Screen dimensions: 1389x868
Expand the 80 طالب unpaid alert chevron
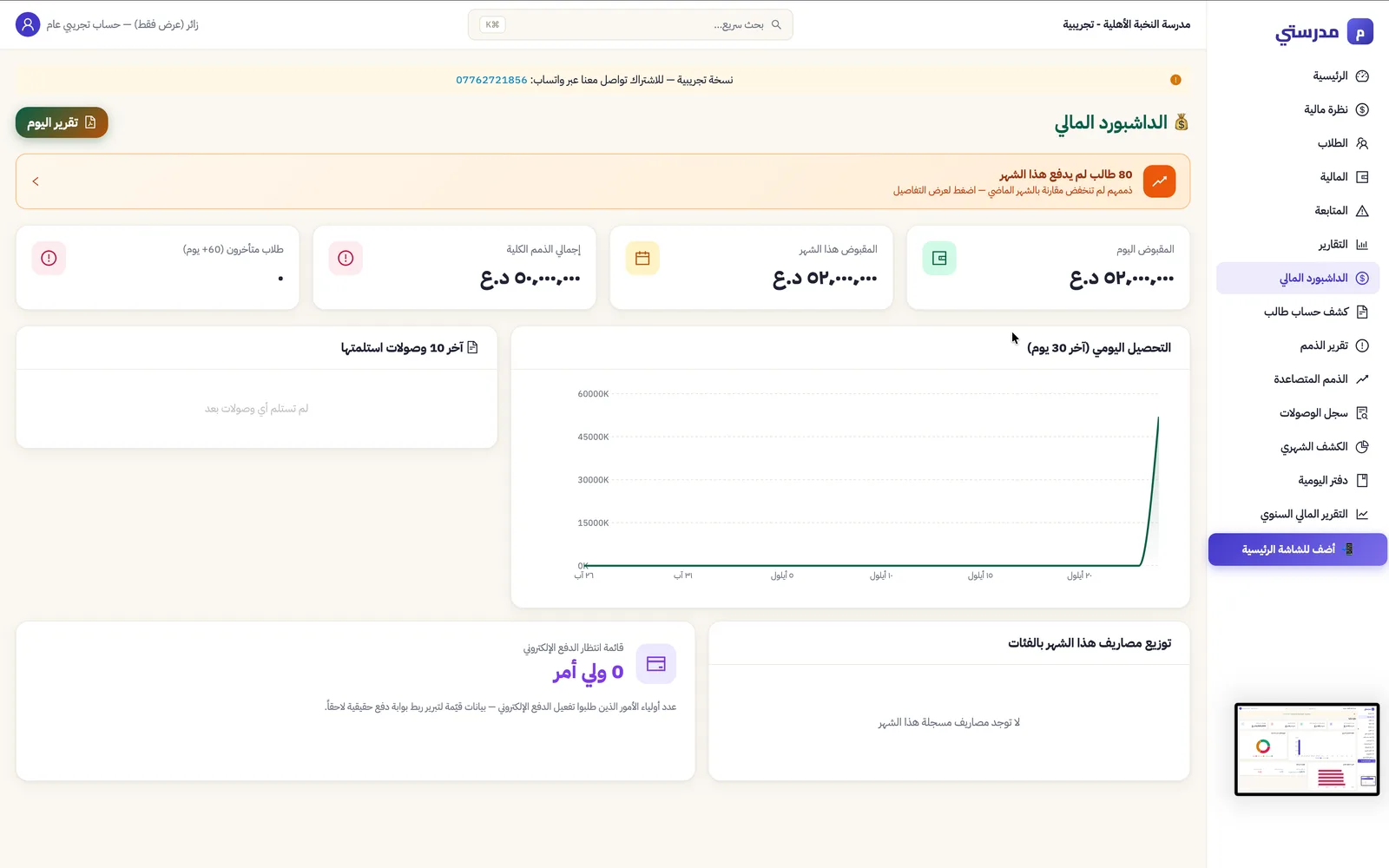(x=36, y=181)
